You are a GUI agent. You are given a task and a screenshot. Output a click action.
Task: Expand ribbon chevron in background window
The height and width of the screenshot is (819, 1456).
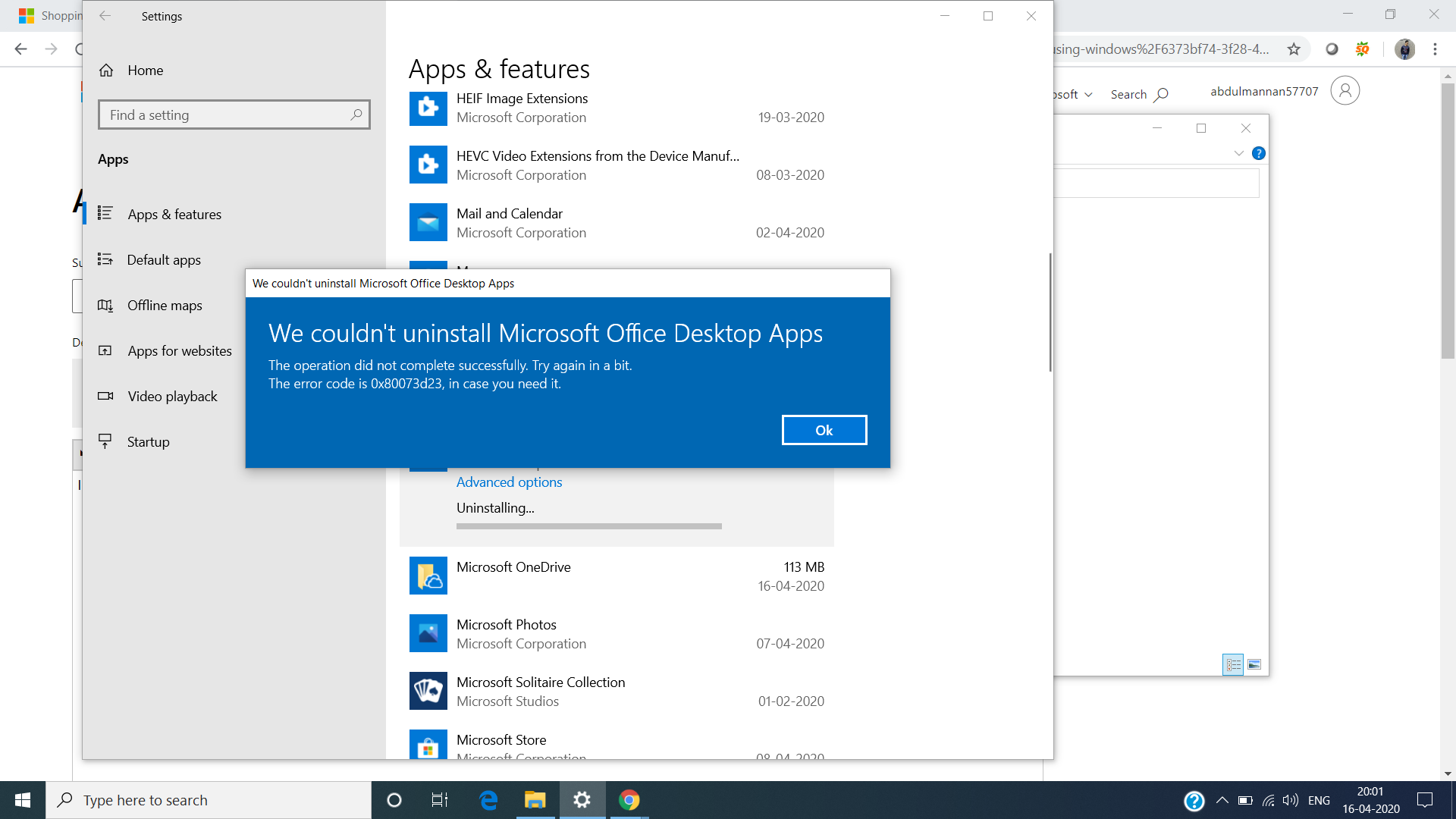(1238, 153)
